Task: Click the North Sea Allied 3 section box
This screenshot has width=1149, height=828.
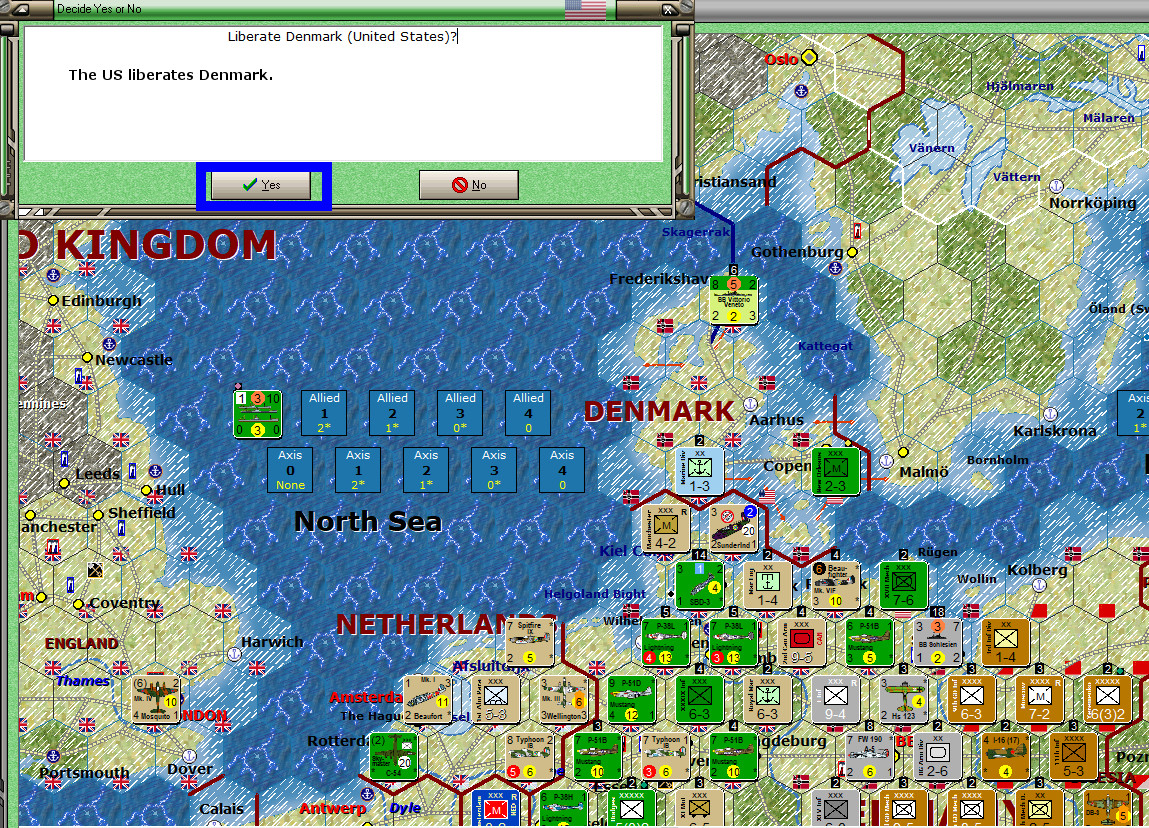Action: (460, 413)
